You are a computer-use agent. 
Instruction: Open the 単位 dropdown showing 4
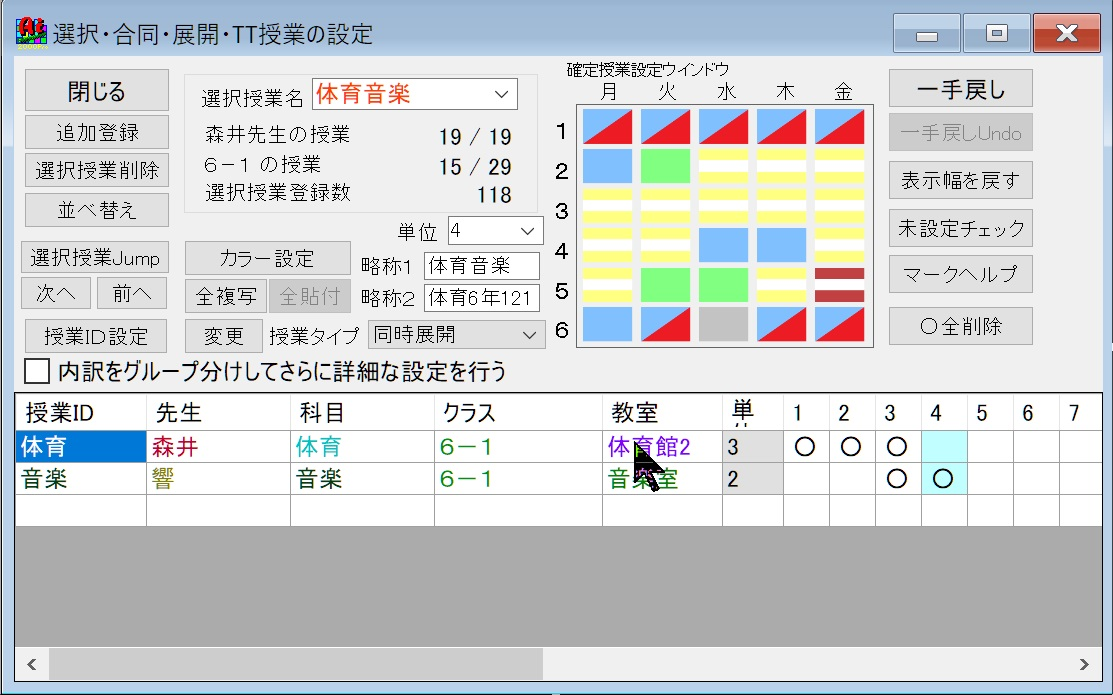[495, 231]
